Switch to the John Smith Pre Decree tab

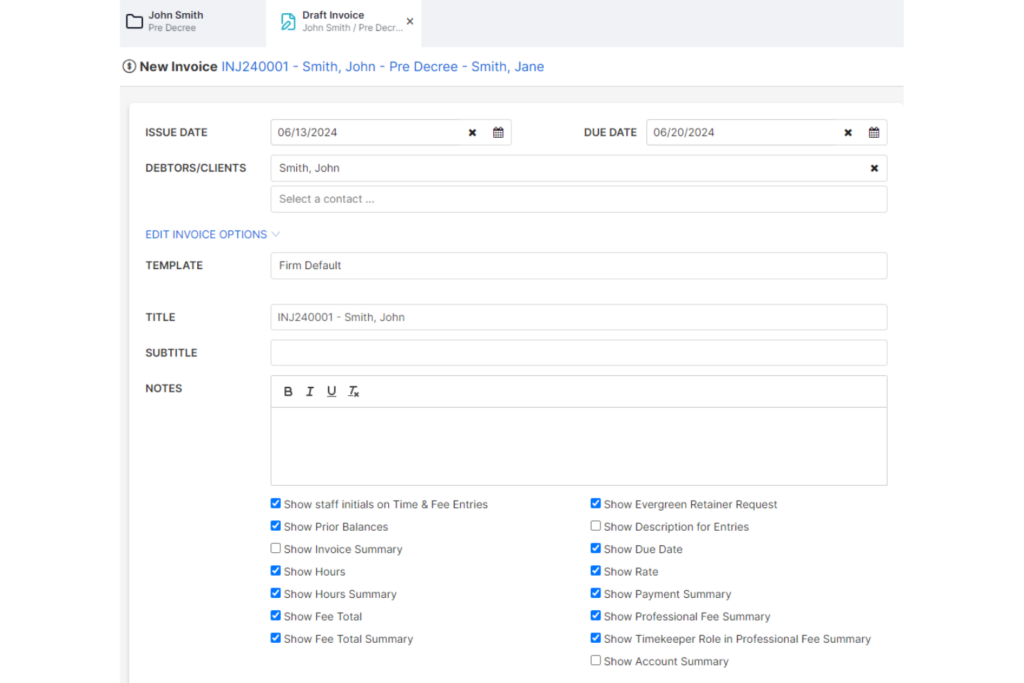[x=193, y=22]
